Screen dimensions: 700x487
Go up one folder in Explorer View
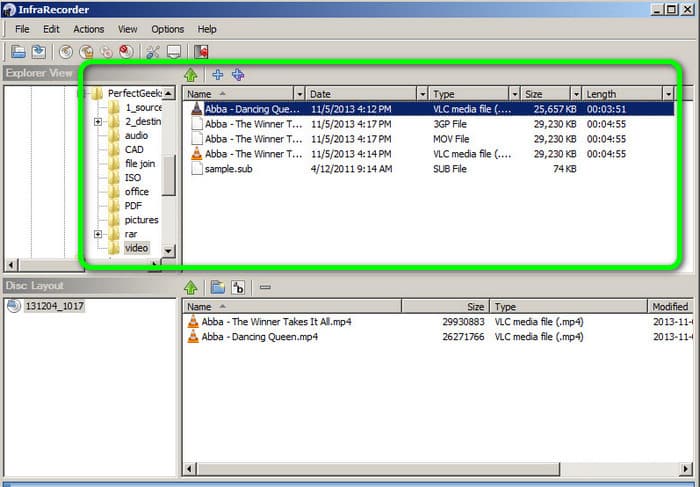191,75
